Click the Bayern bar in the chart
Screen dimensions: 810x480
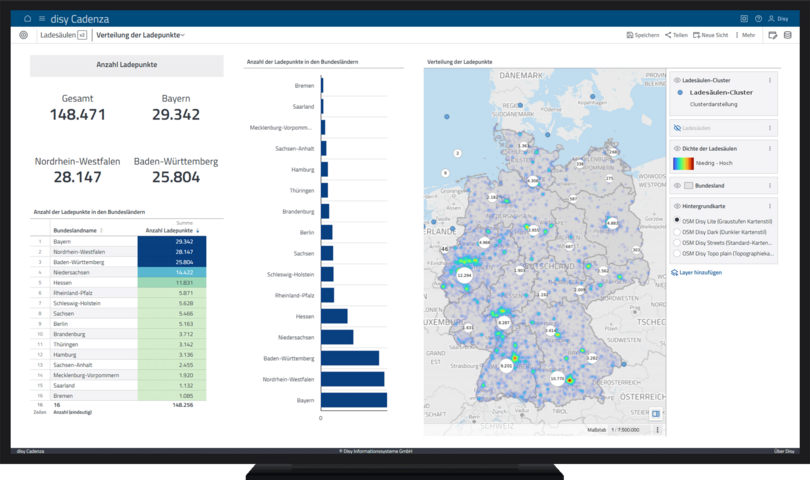point(354,400)
